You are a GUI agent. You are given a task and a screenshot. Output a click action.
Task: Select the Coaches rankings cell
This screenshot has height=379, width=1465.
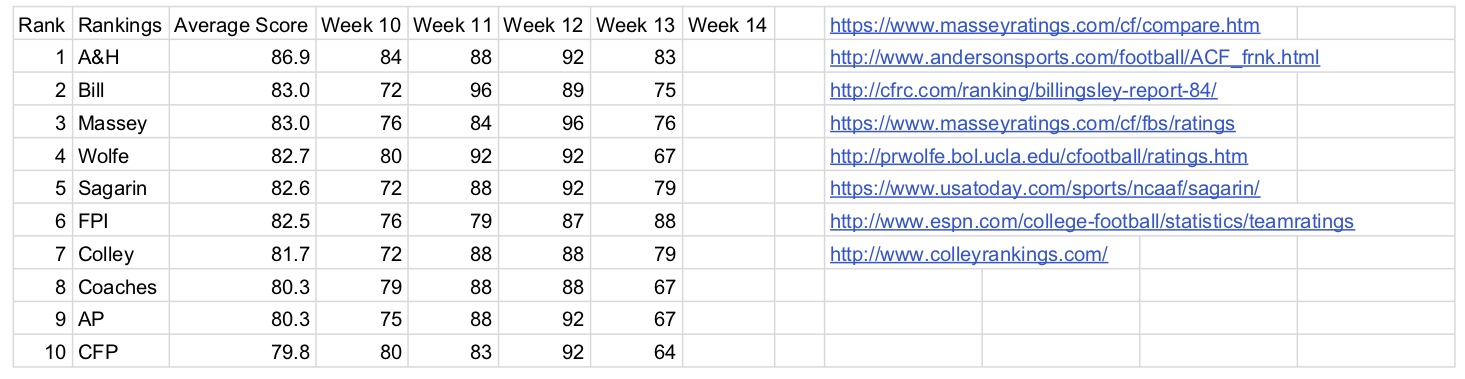120,288
